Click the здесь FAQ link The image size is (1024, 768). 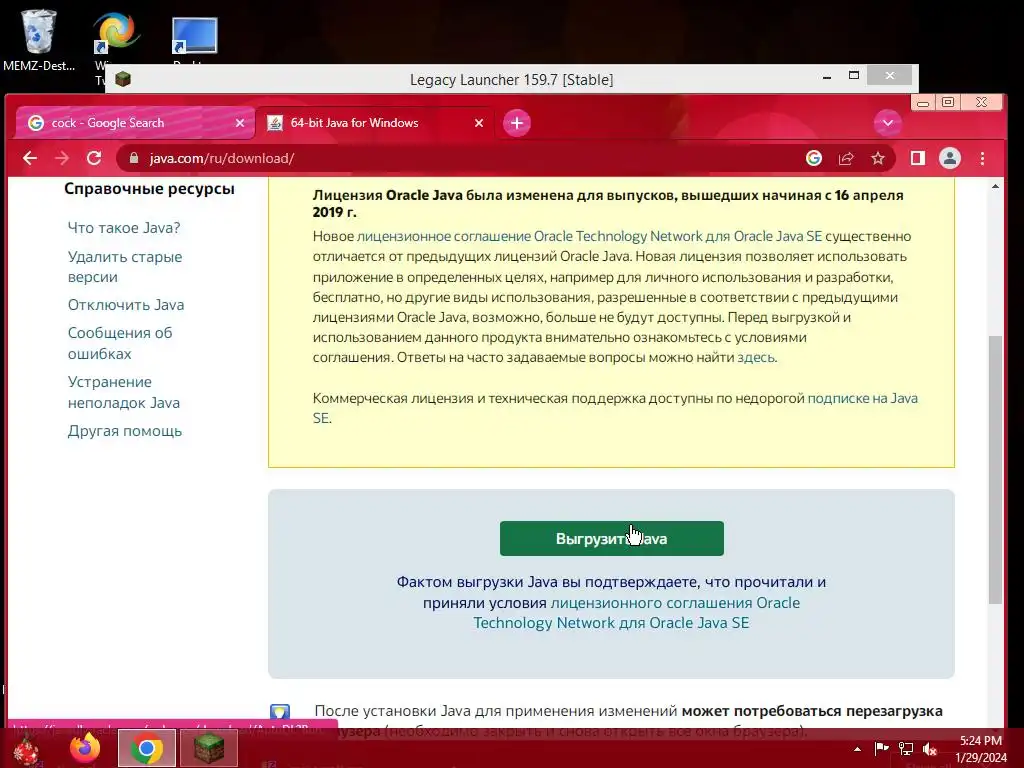coord(756,357)
